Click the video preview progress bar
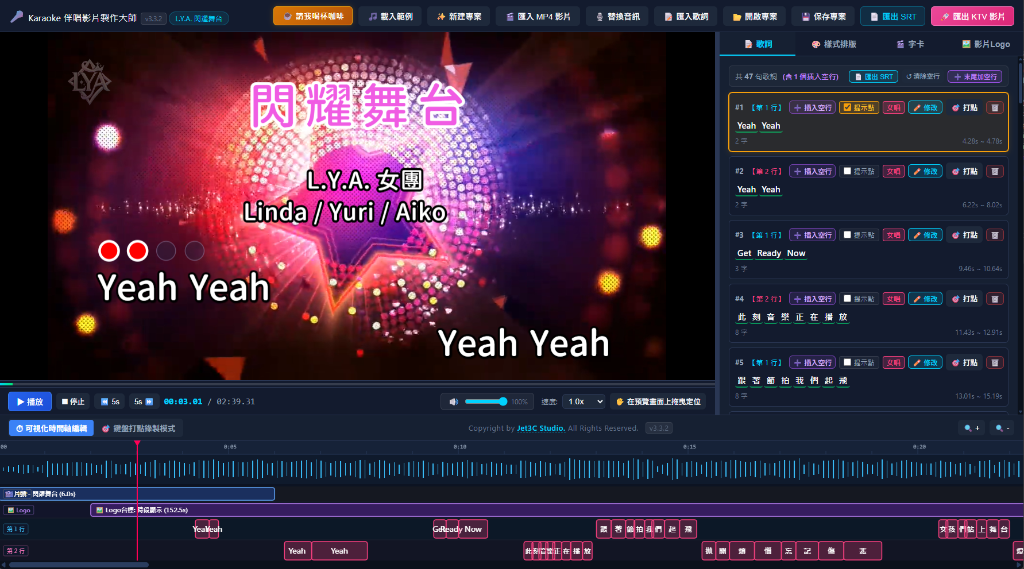This screenshot has width=1024, height=569. pyautogui.click(x=357, y=383)
